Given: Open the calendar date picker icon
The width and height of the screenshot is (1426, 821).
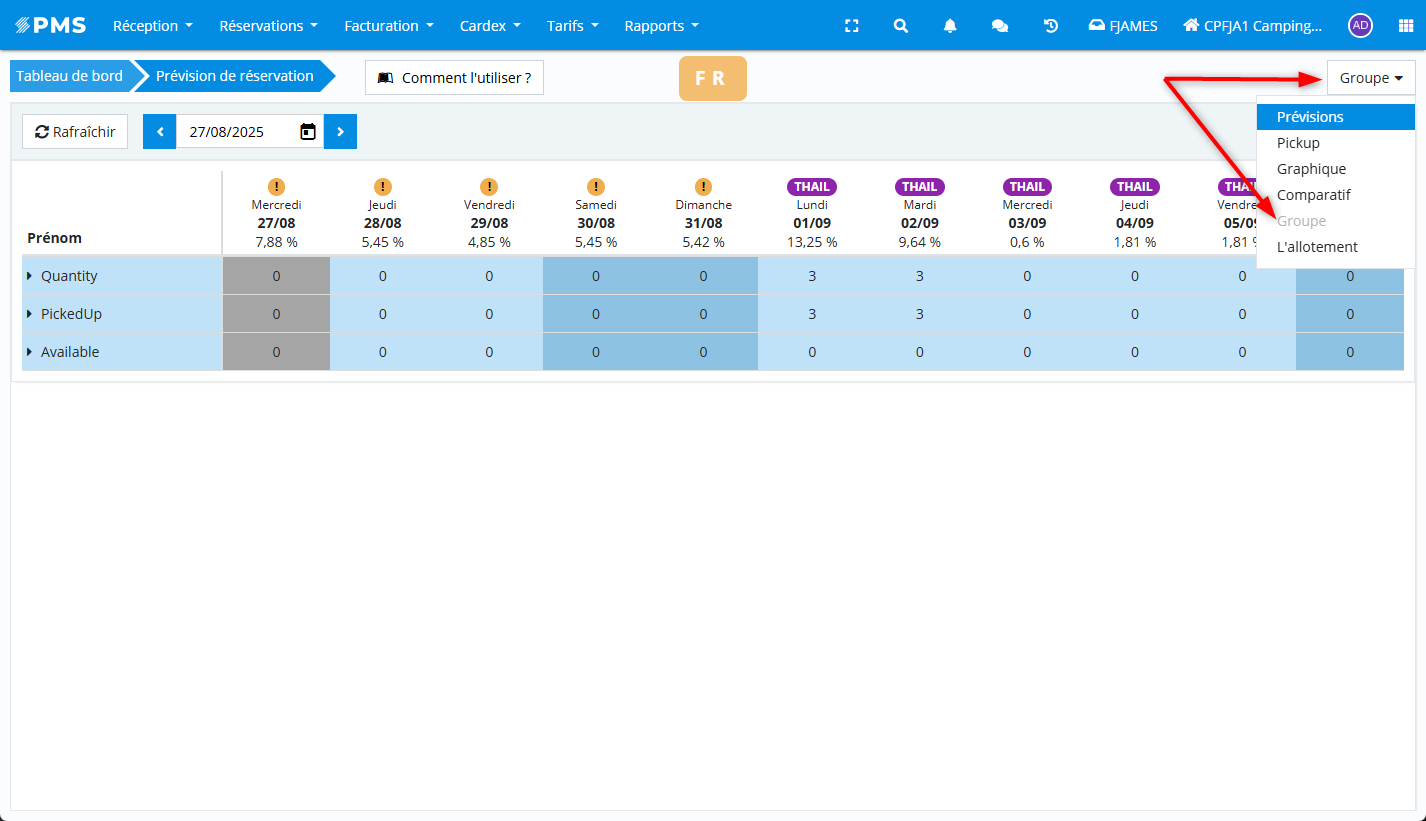Looking at the screenshot, I should (308, 131).
